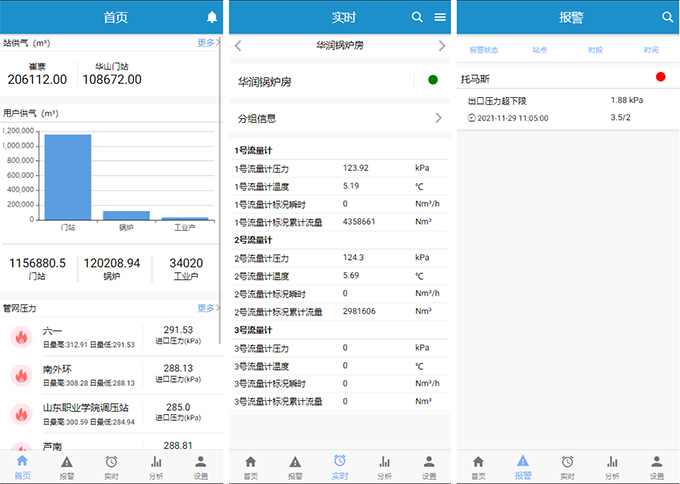680x484 pixels.
Task: Click the search icon in 报警 header
Action: 667,17
